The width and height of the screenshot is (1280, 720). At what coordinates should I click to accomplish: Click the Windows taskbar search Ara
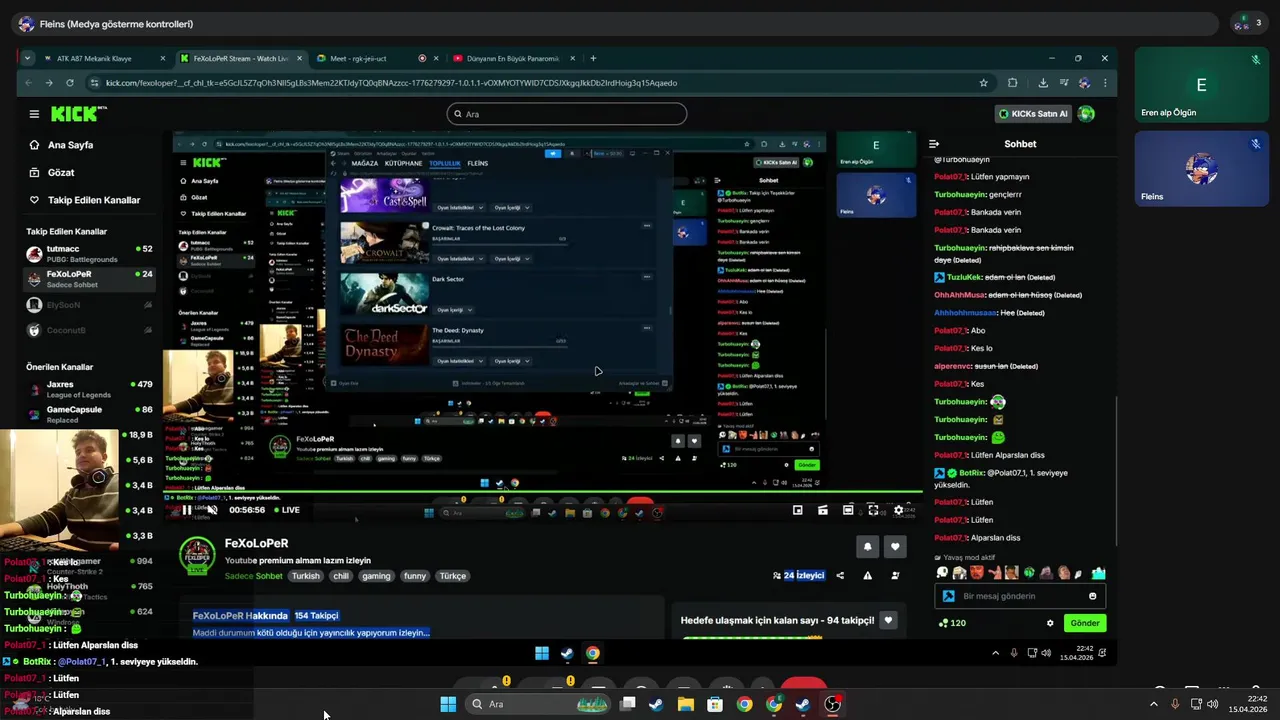[538, 704]
